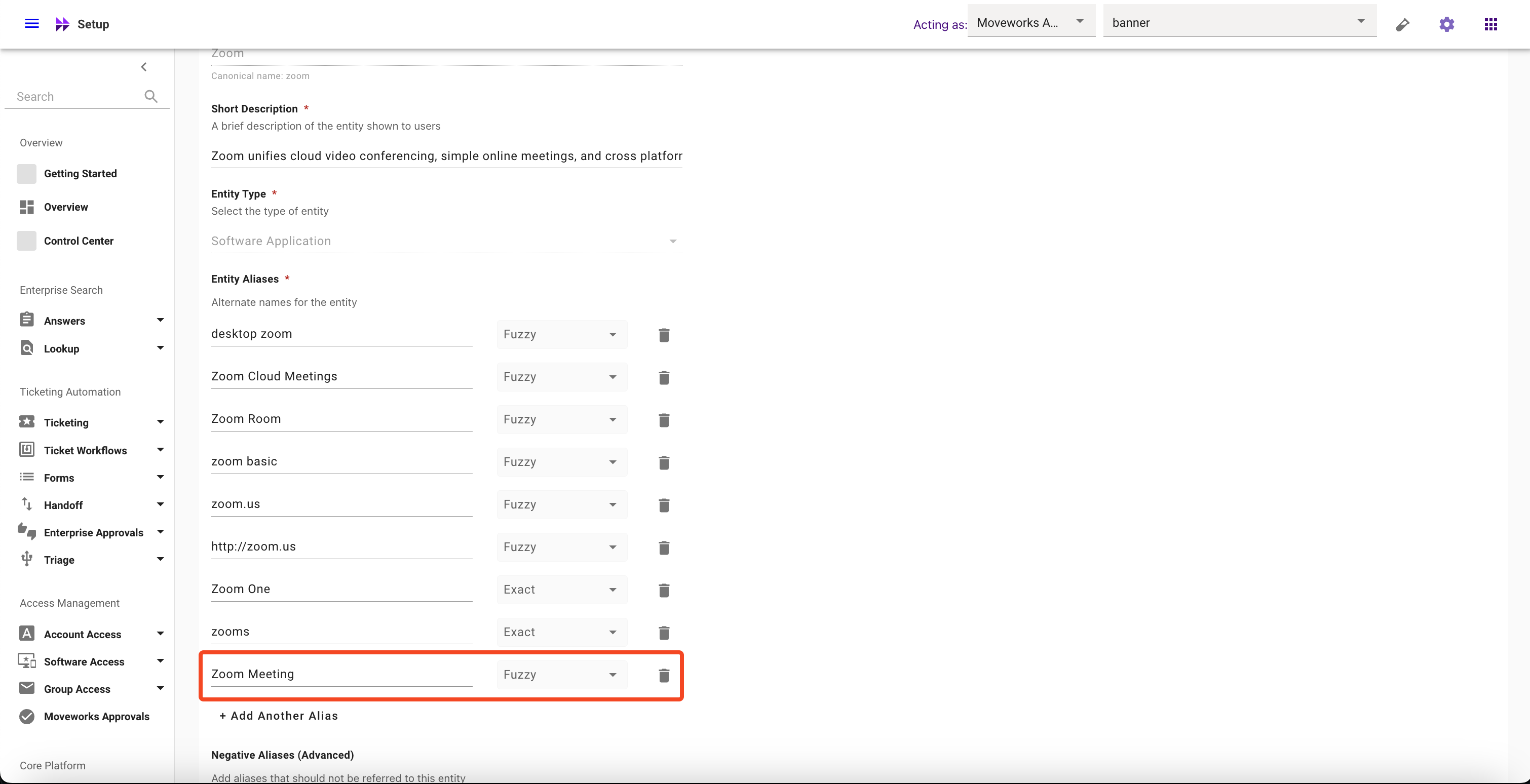The image size is (1530, 784).
Task: Open the hamburger navigation menu
Action: pos(31,24)
